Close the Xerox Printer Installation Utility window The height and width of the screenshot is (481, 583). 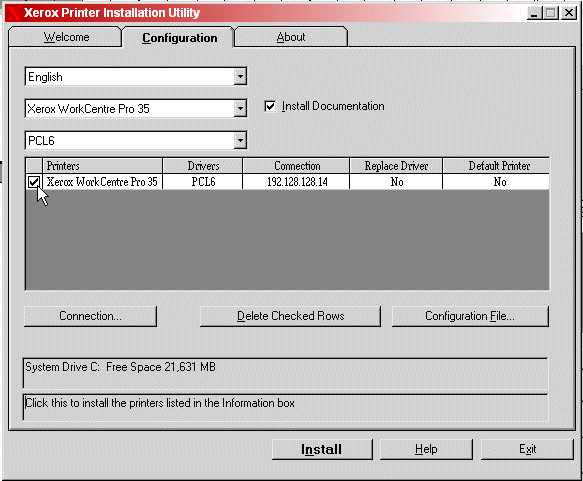pos(569,13)
